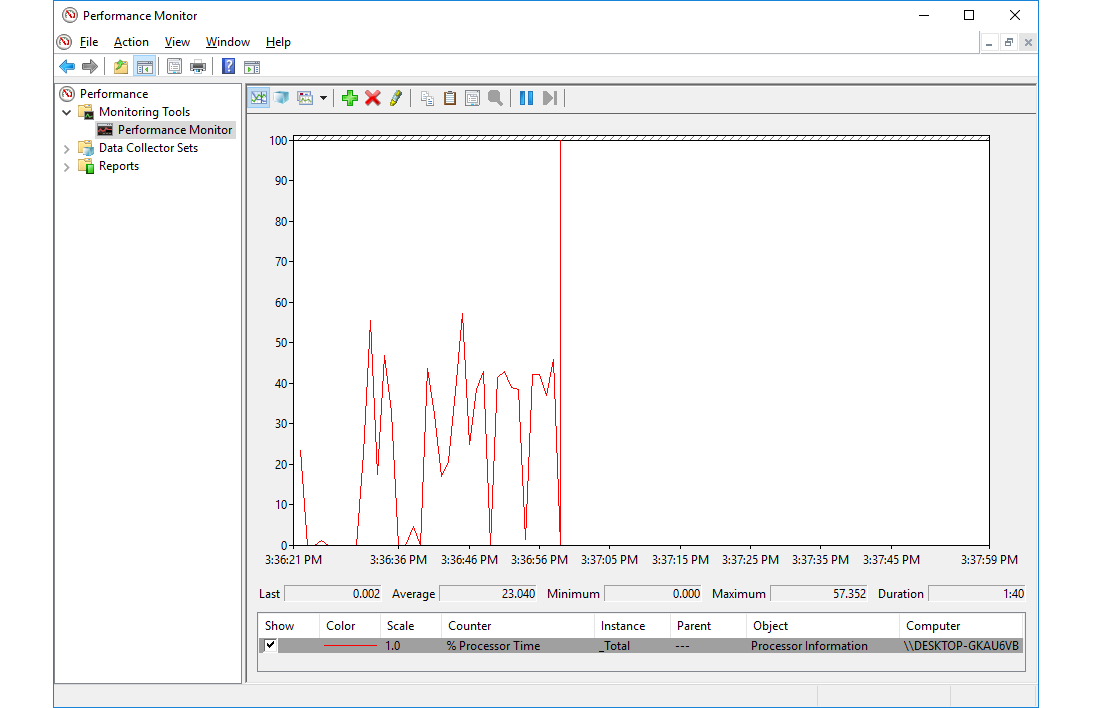The image size is (1100, 708).
Task: Click the Highlight pen icon
Action: click(x=396, y=98)
